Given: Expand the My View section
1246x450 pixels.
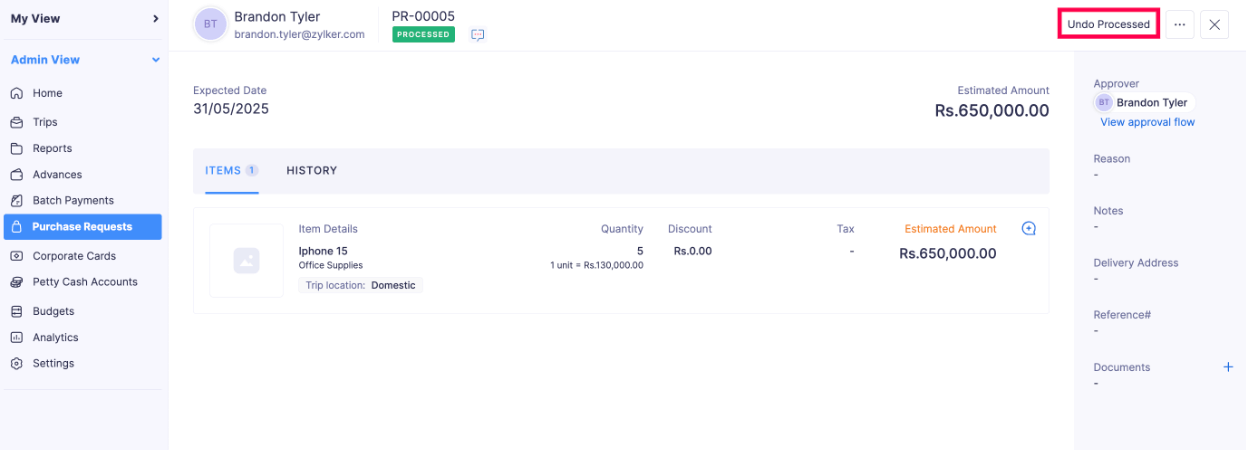Looking at the screenshot, I should (x=155, y=18).
